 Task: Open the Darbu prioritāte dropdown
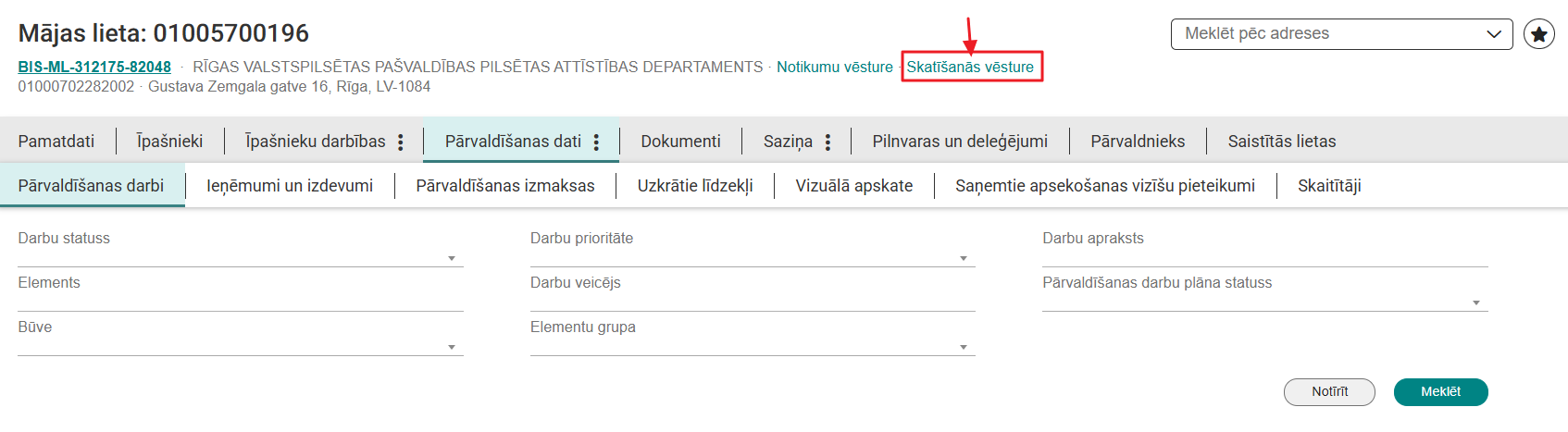[x=753, y=258]
